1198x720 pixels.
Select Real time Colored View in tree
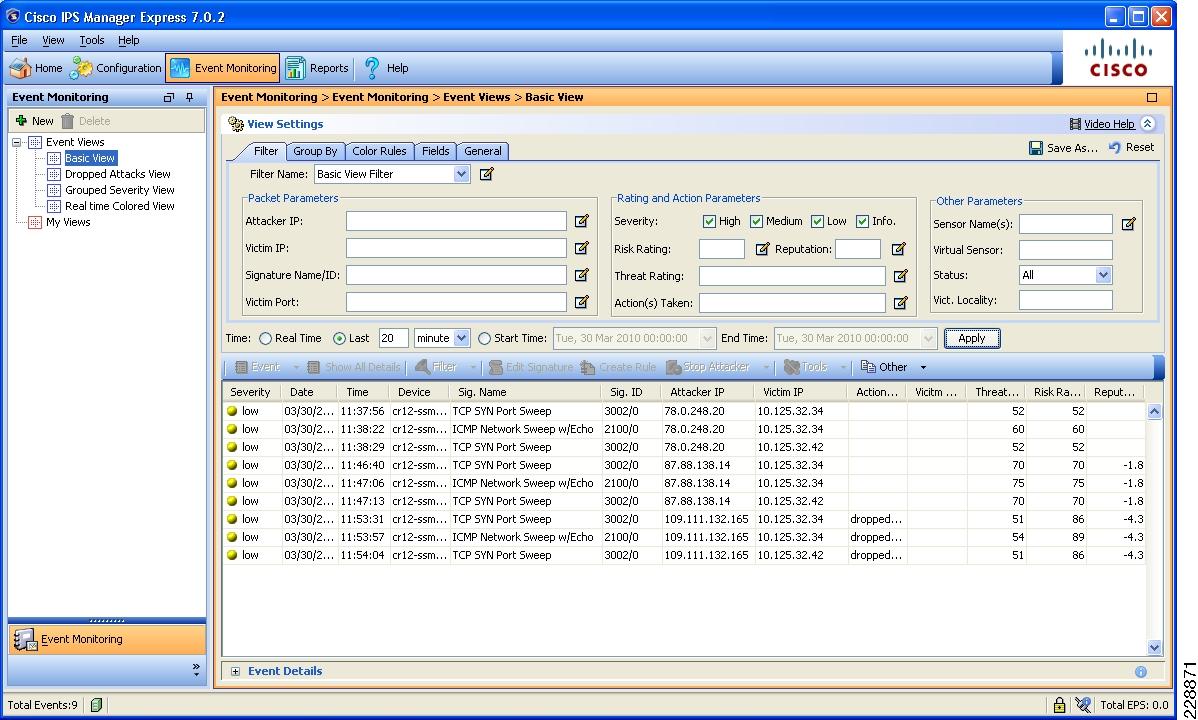coord(119,206)
